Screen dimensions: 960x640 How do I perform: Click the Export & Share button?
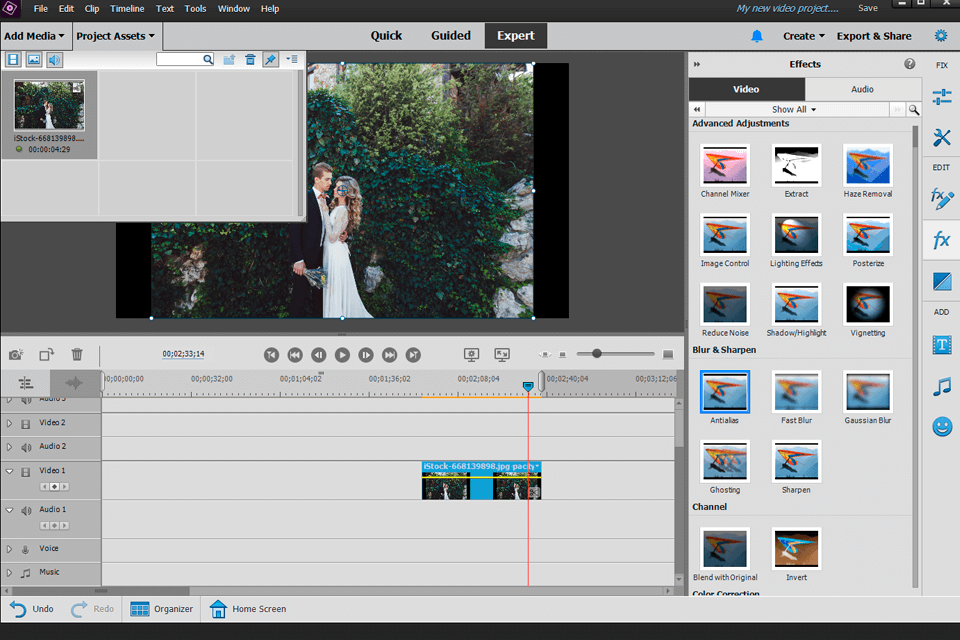tap(873, 36)
